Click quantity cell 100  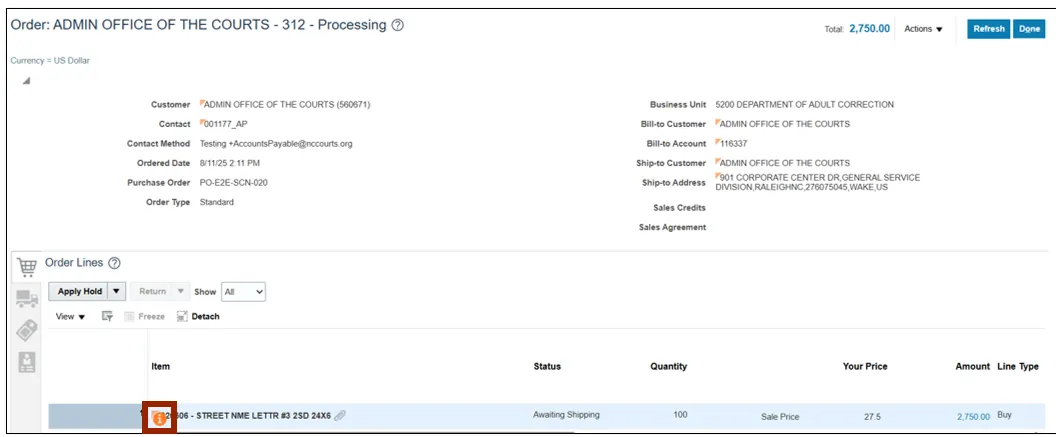[680, 415]
